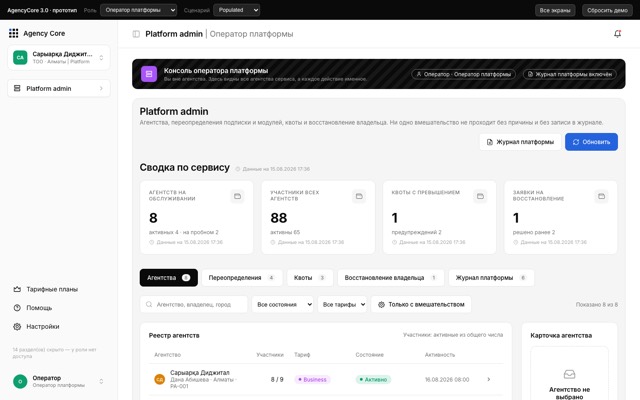The image size is (640, 400).
Task: Click icon on Квоты с превышением card
Action: [x=480, y=196]
